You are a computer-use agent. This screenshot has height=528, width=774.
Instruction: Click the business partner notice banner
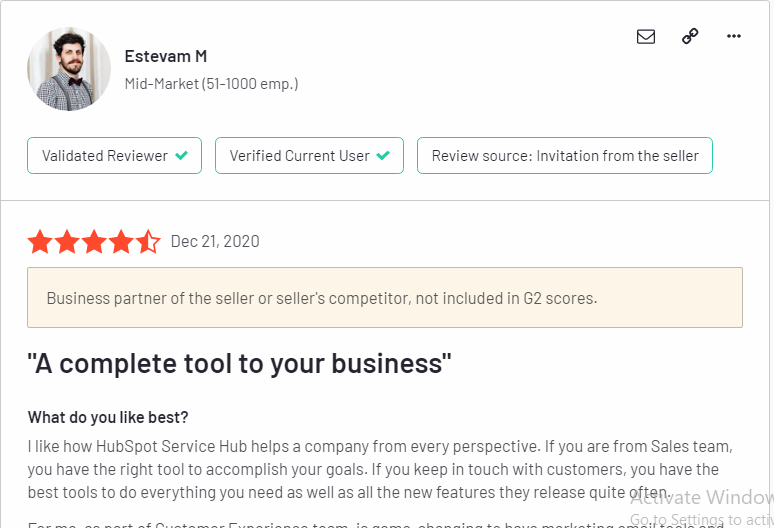tap(385, 298)
